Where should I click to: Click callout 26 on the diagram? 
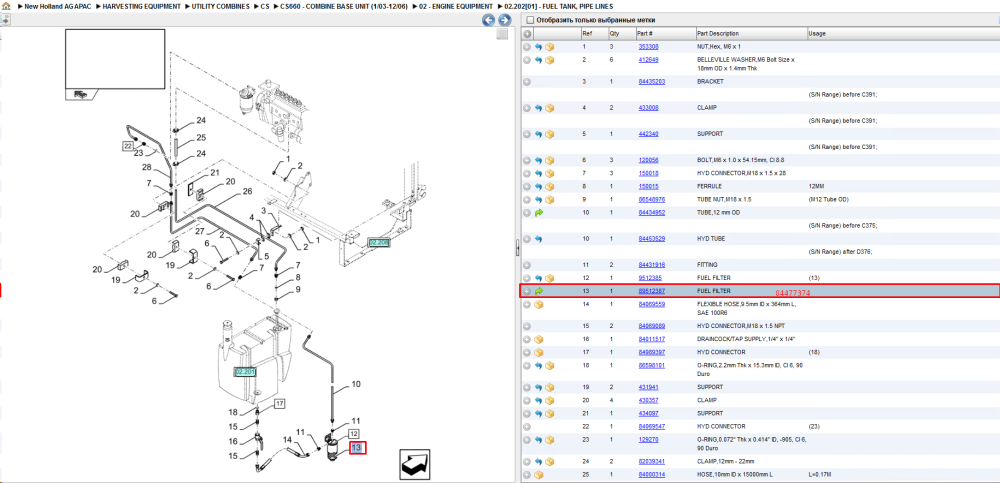pyautogui.click(x=247, y=190)
